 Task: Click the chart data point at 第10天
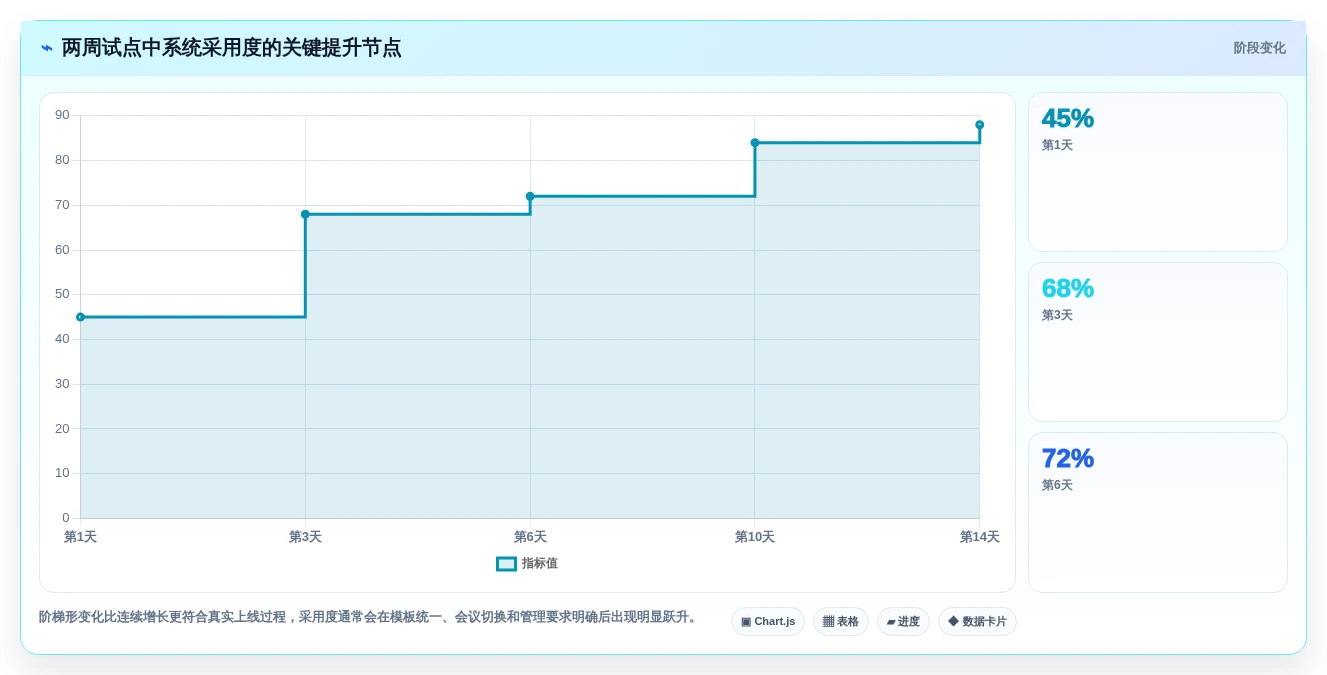[x=755, y=143]
